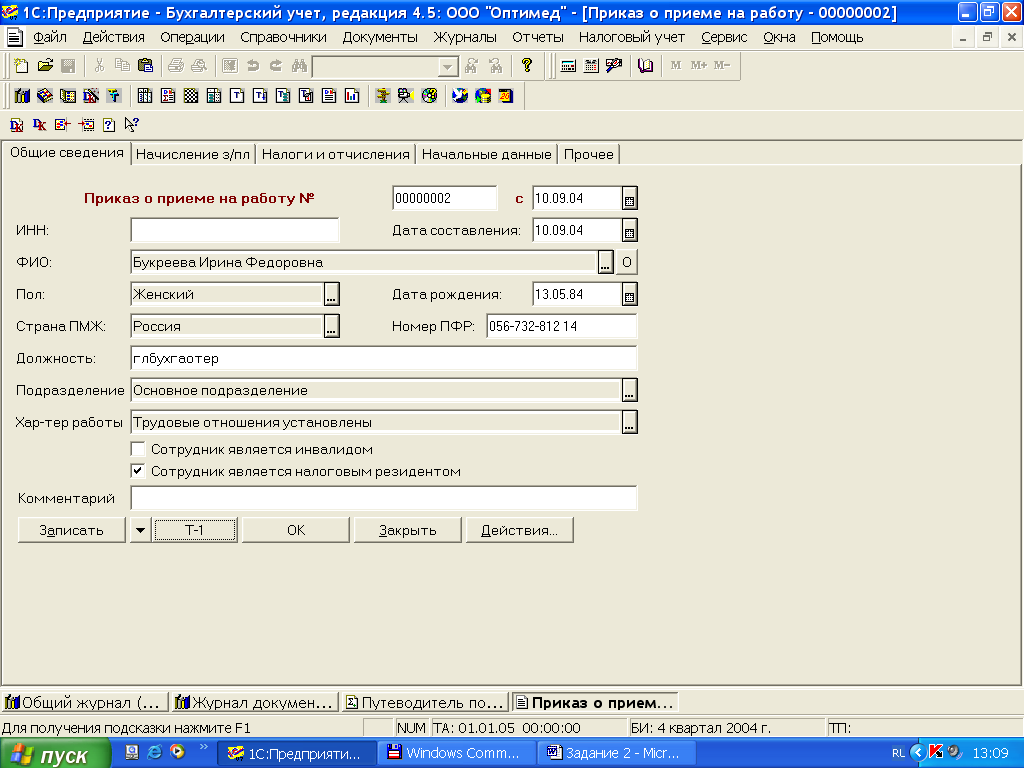Click the M+ memory button in toolbar
The width and height of the screenshot is (1024, 768).
click(x=698, y=65)
